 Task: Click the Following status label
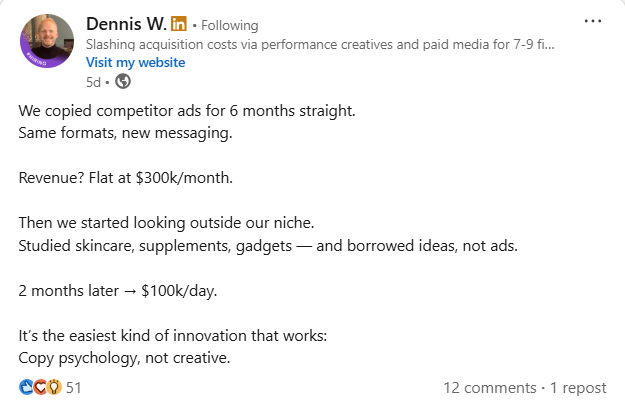click(230, 25)
